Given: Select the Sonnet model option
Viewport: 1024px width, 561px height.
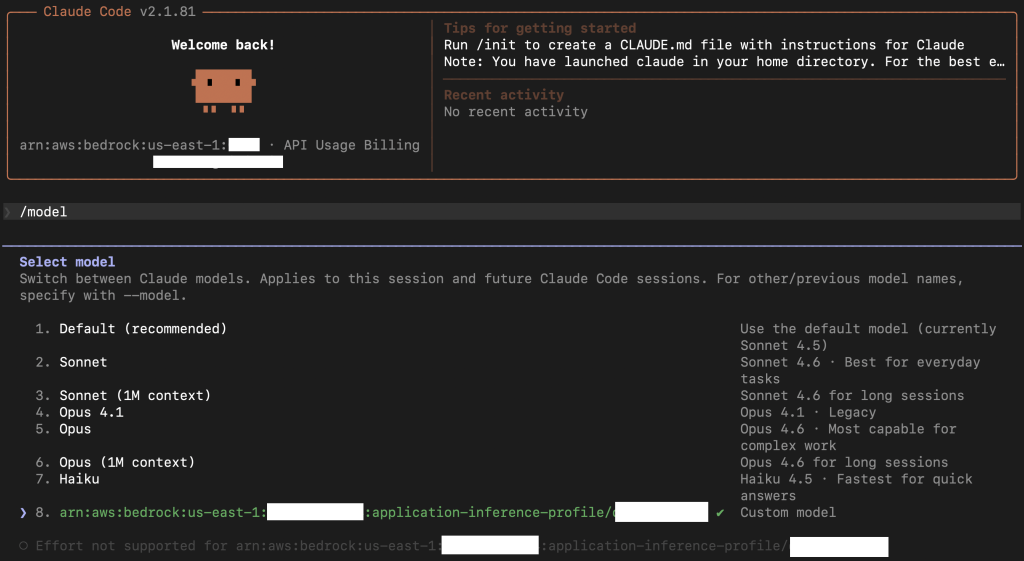Looking at the screenshot, I should [x=83, y=362].
